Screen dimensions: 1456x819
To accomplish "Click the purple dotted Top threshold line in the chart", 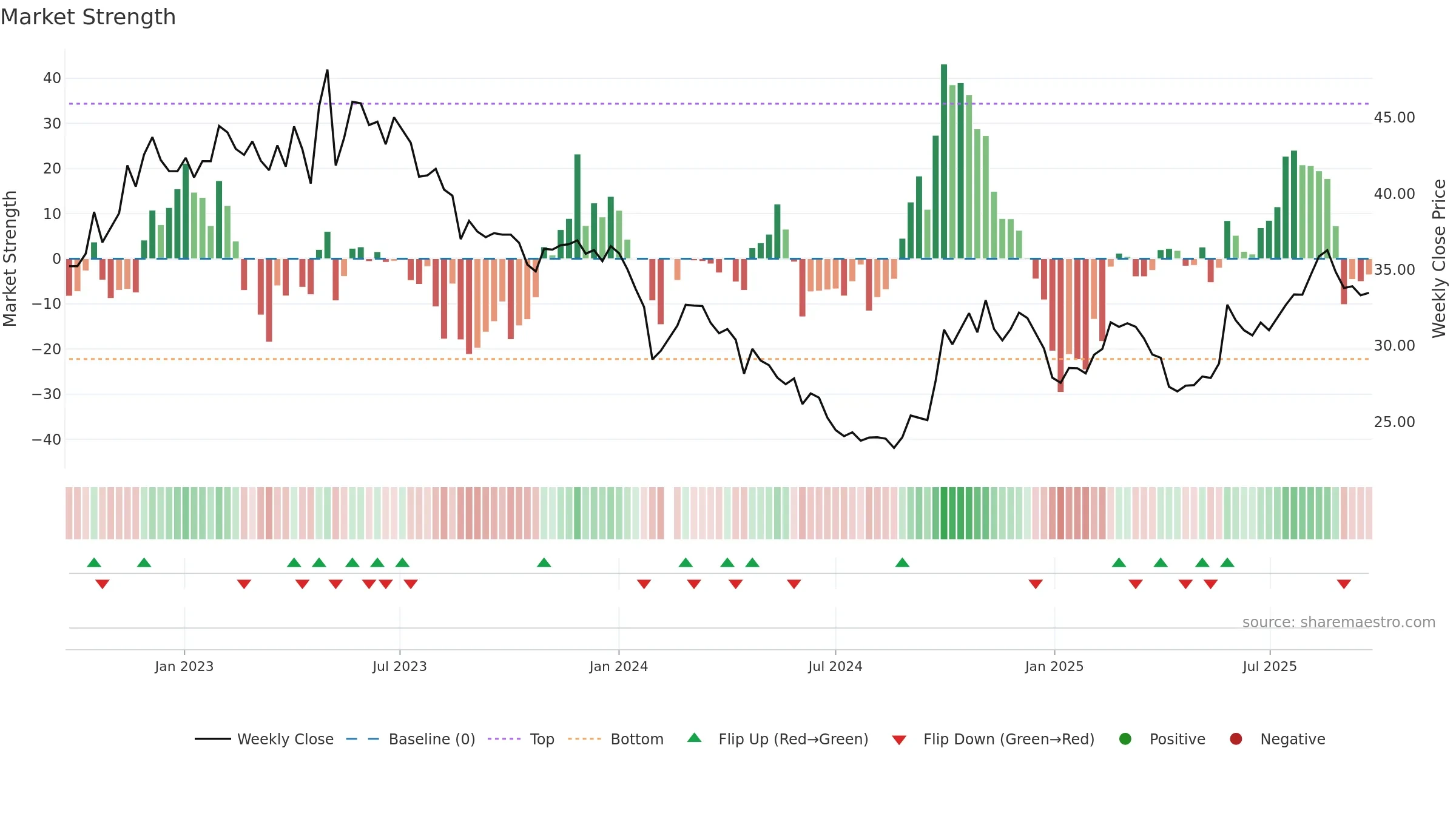I will coord(719,104).
